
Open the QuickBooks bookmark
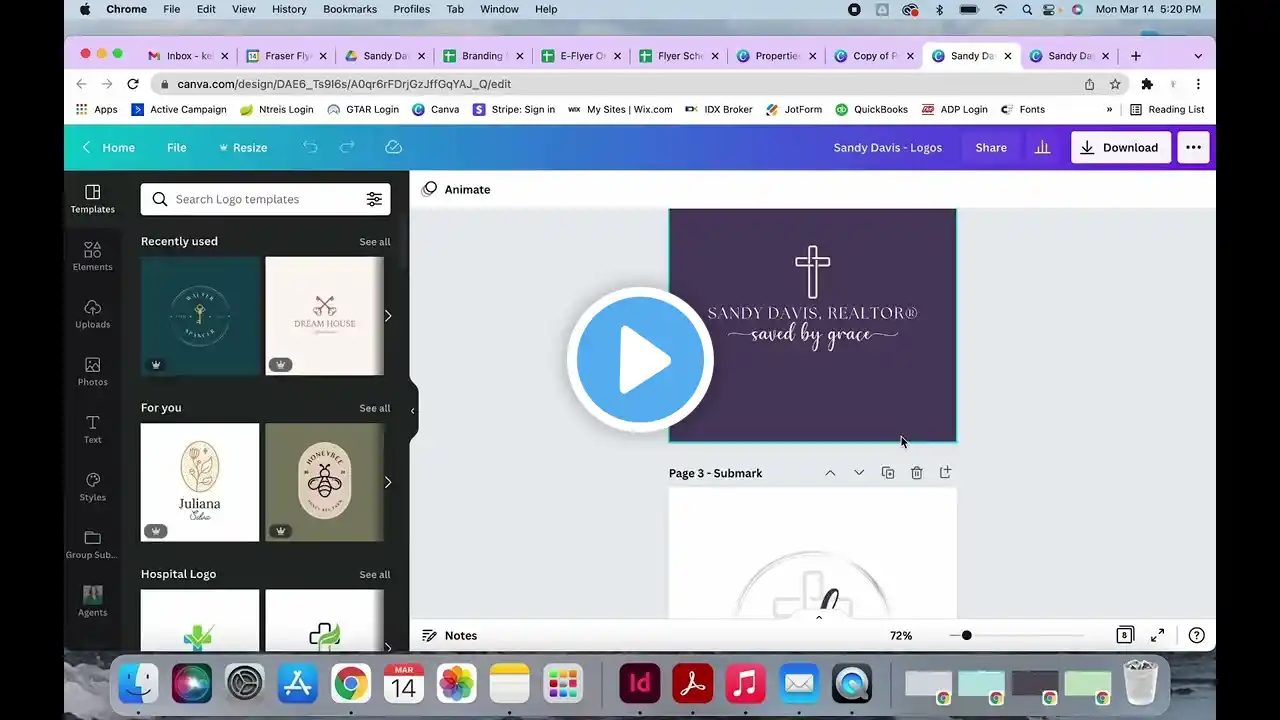click(871, 109)
